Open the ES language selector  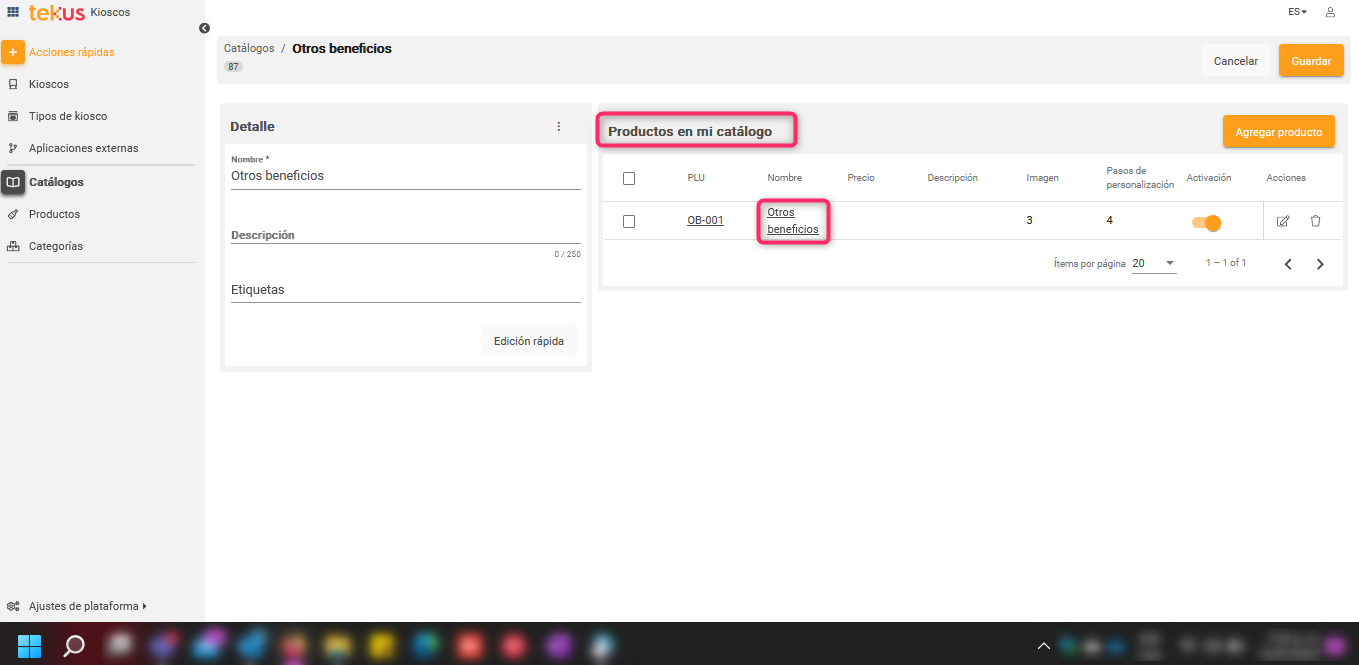[x=1297, y=12]
